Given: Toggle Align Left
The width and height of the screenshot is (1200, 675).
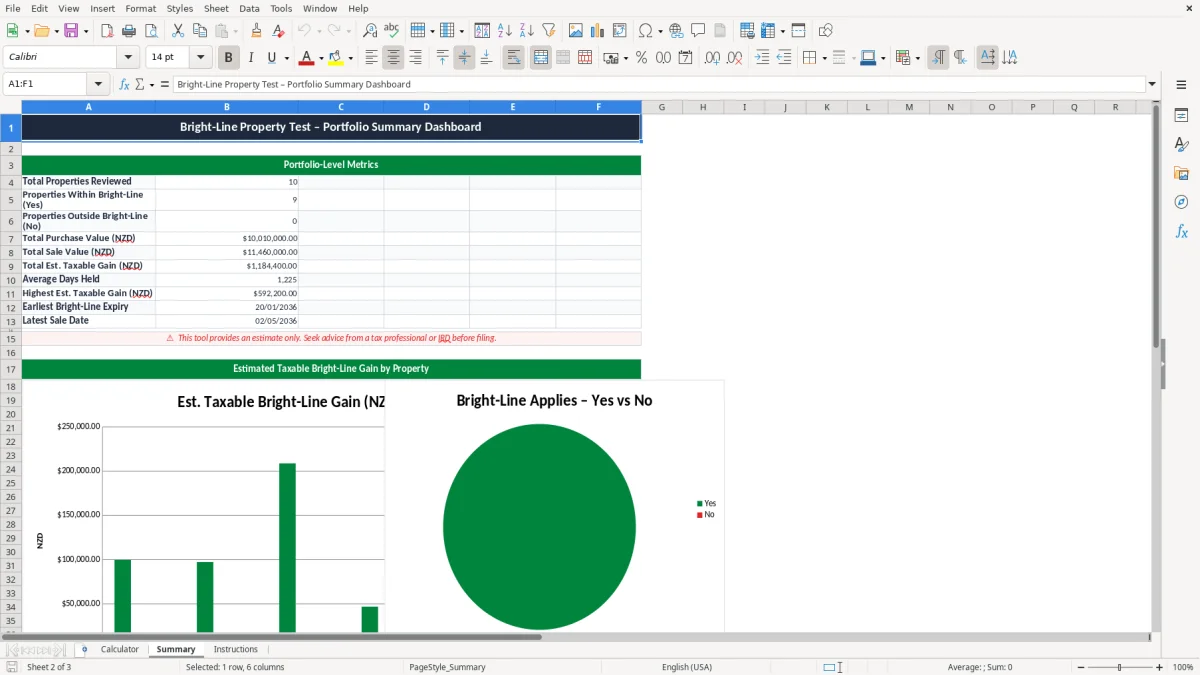Looking at the screenshot, I should click(x=371, y=58).
